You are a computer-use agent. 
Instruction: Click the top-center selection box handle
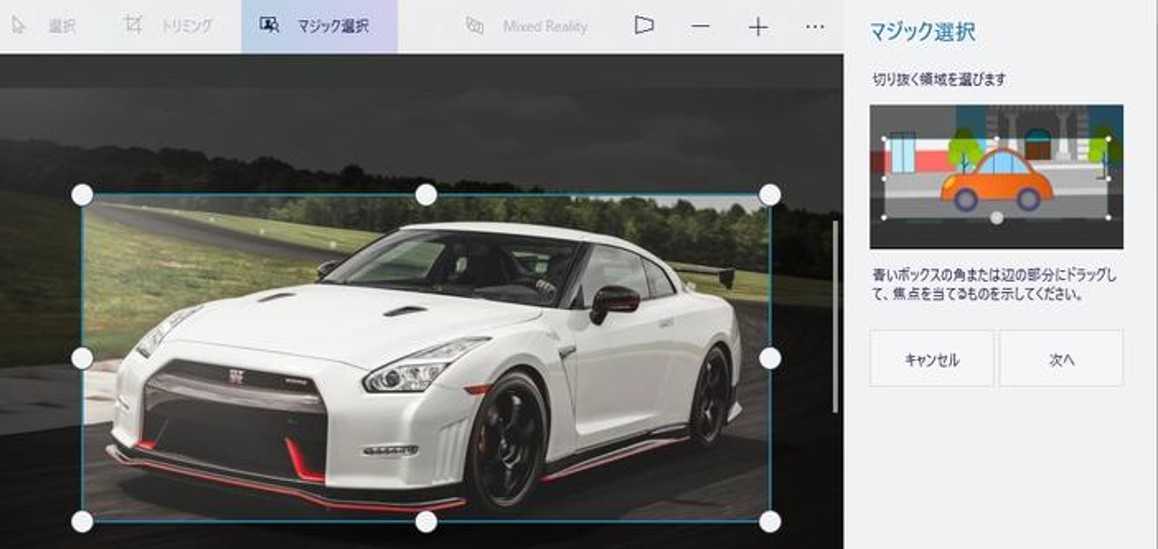[426, 194]
